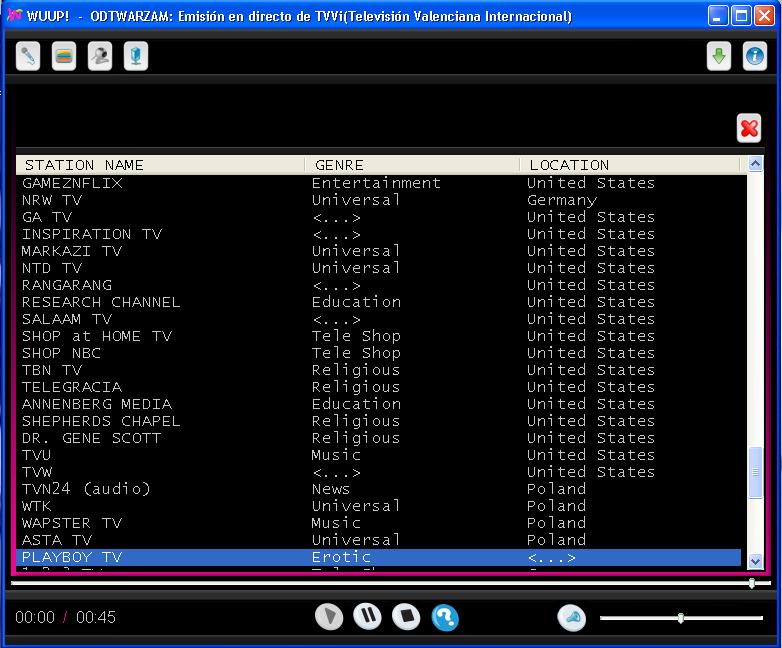The image size is (782, 648).
Task: Select TVN24 (audio) news station
Action: click(379, 488)
